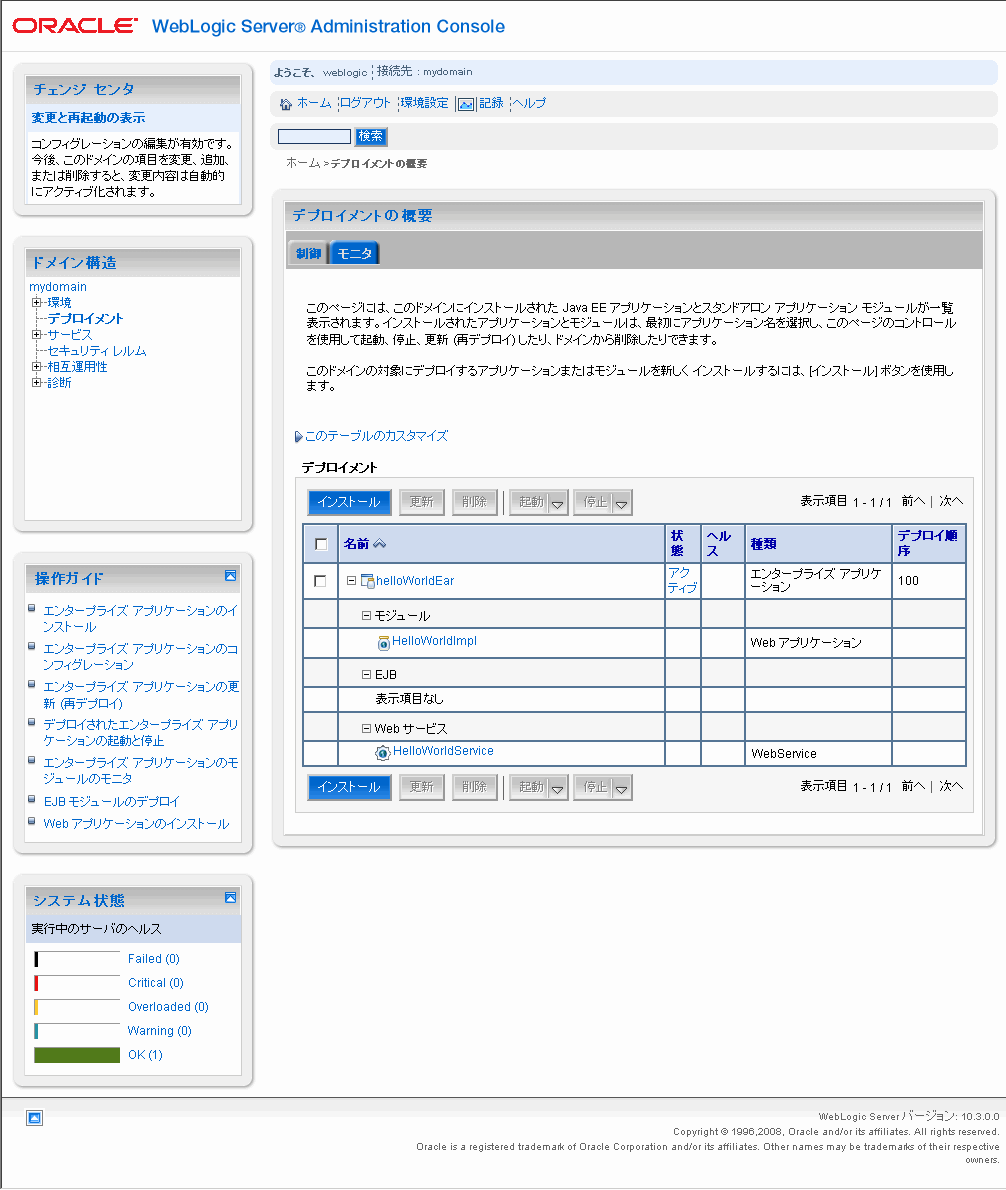1006x1190 pixels.
Task: Click the top 次へ pagination link
Action: [x=951, y=502]
